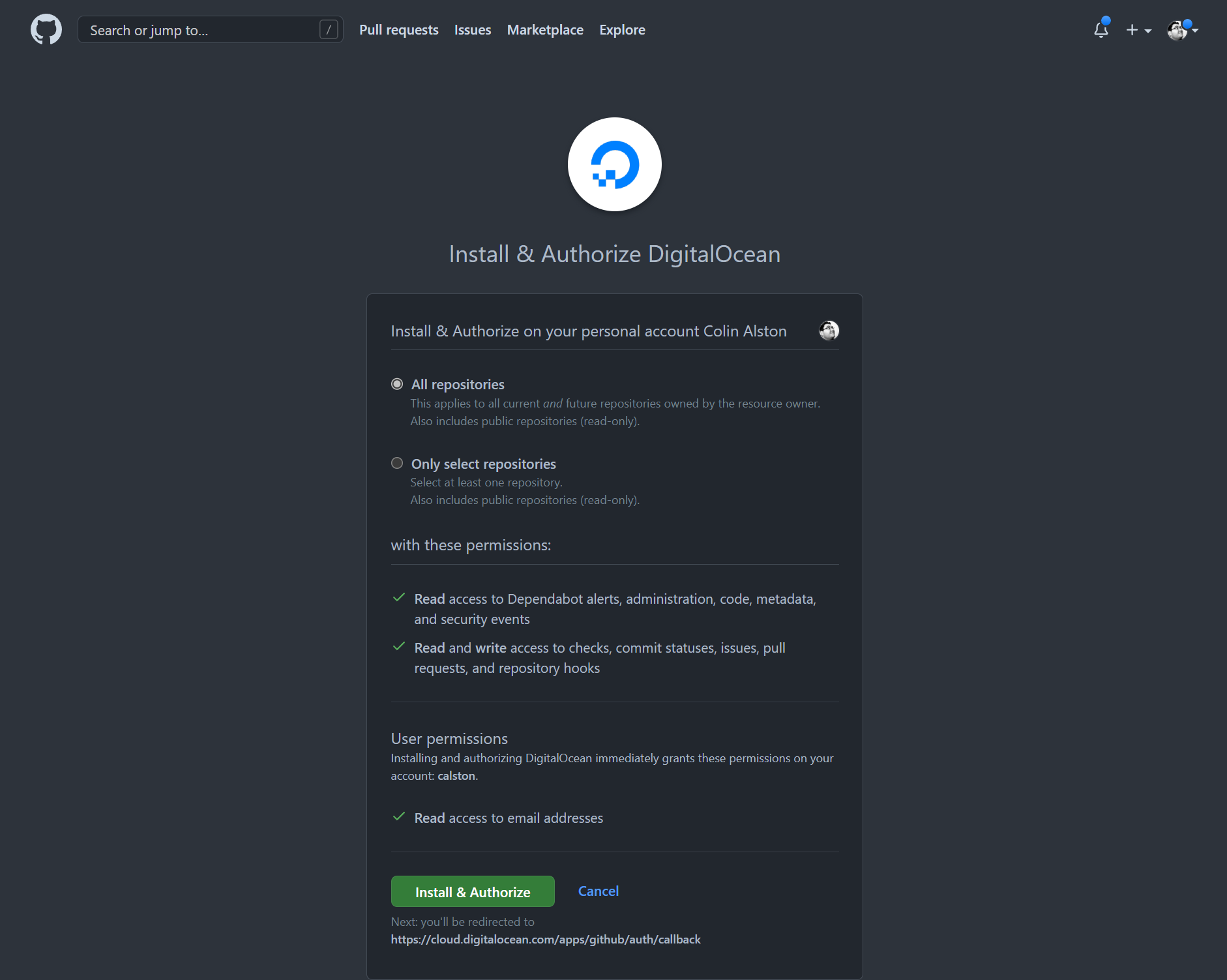Viewport: 1227px width, 980px height.
Task: Click Colin Alston's small account avatar
Action: [x=829, y=331]
